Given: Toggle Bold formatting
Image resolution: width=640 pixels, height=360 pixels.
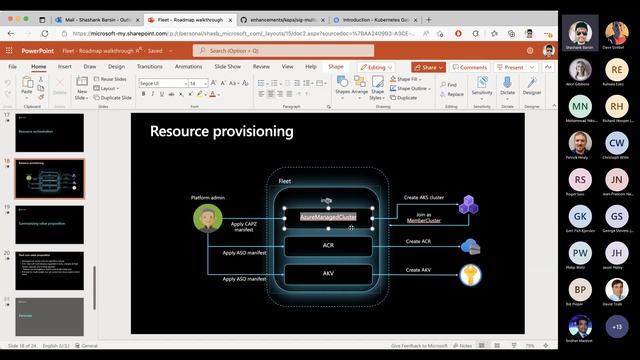Looking at the screenshot, I should pyautogui.click(x=143, y=94).
